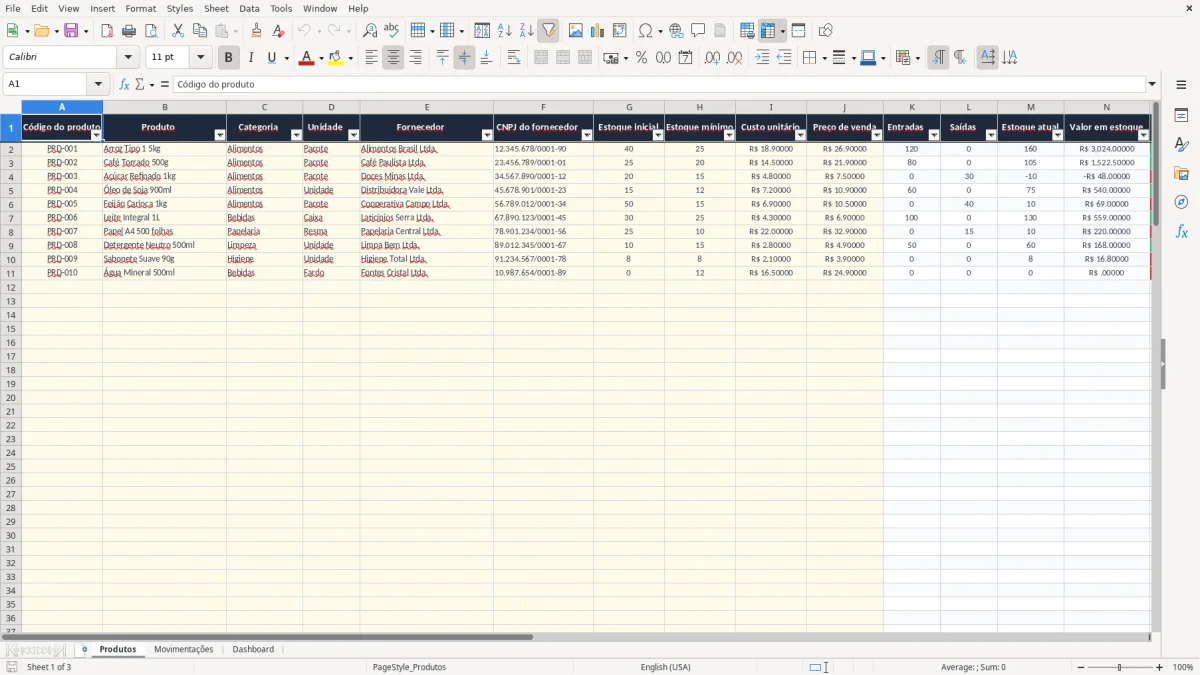Click the Function Wizard icon in the formula bar
This screenshot has height=675, width=1200.
[124, 84]
